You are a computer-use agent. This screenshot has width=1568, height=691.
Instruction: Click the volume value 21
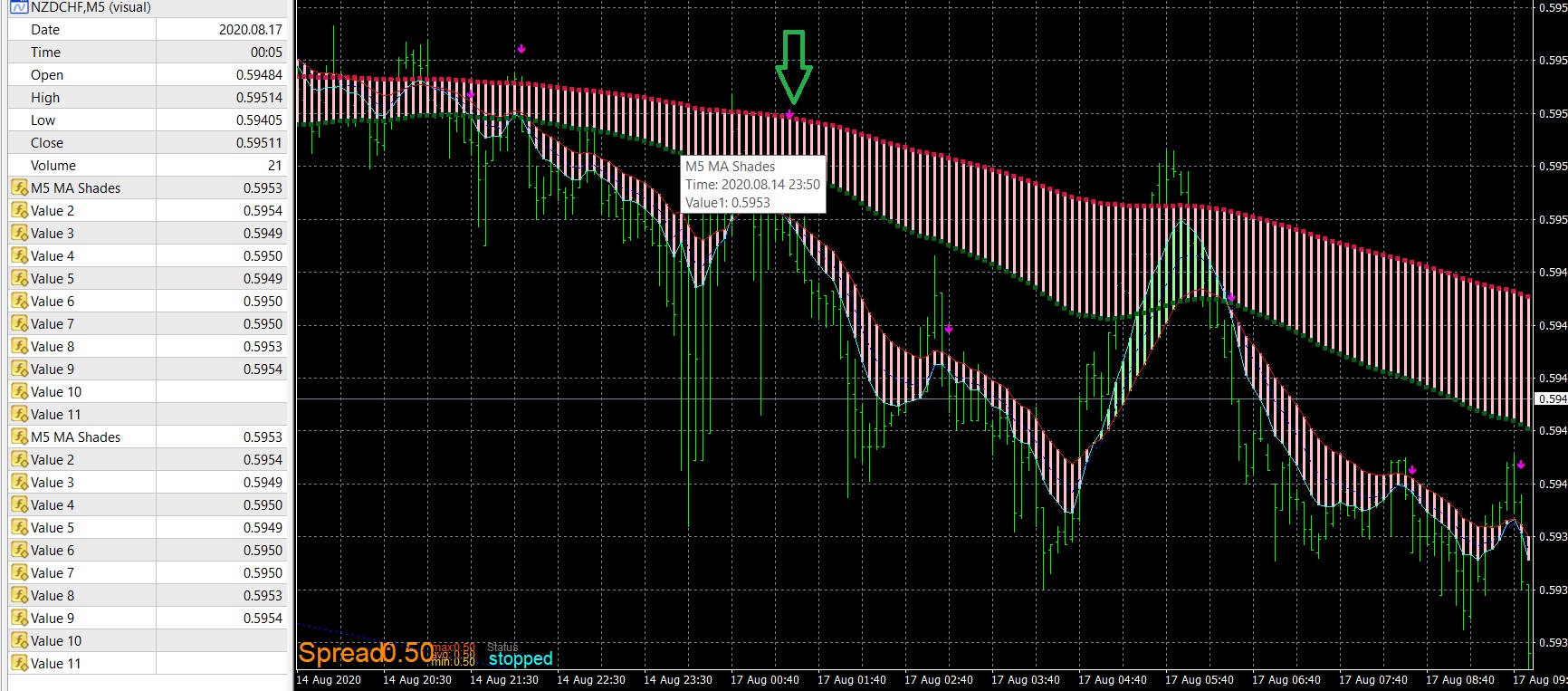point(275,166)
